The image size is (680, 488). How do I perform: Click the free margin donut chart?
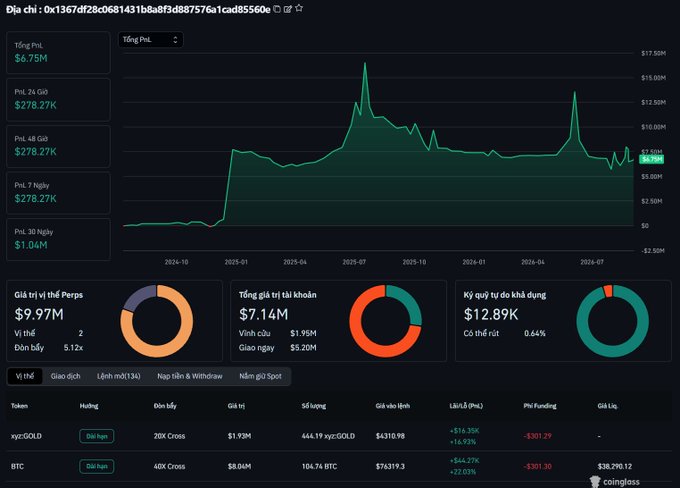[x=612, y=321]
